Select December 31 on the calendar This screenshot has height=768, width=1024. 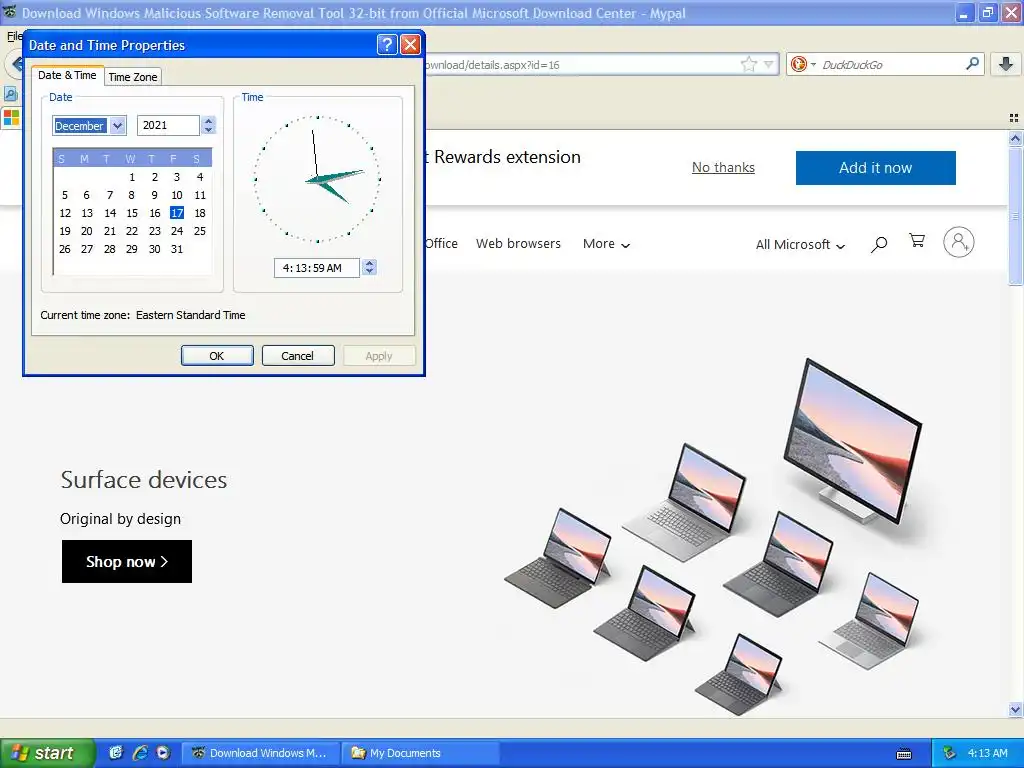(177, 249)
